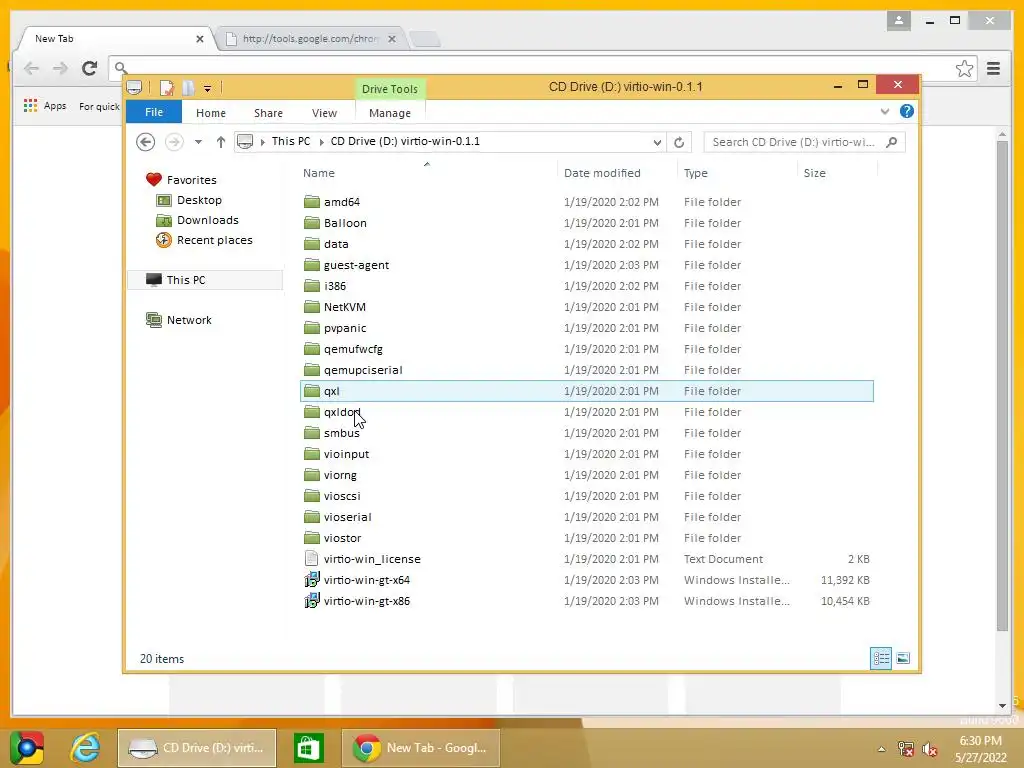Viewport: 1024px width, 768px height.
Task: Click volume icon in system tray
Action: click(x=930, y=749)
